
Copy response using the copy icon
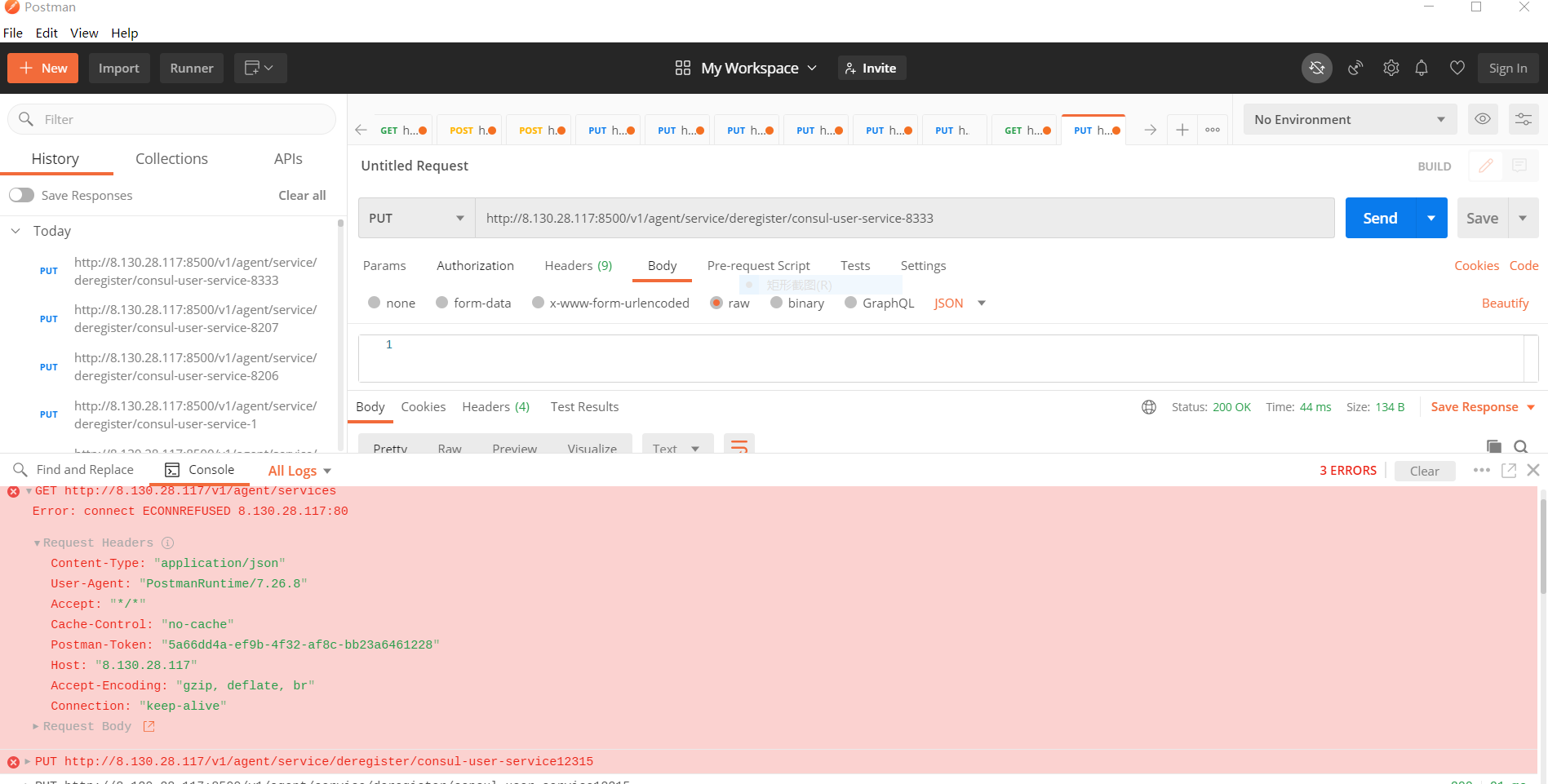click(1494, 446)
